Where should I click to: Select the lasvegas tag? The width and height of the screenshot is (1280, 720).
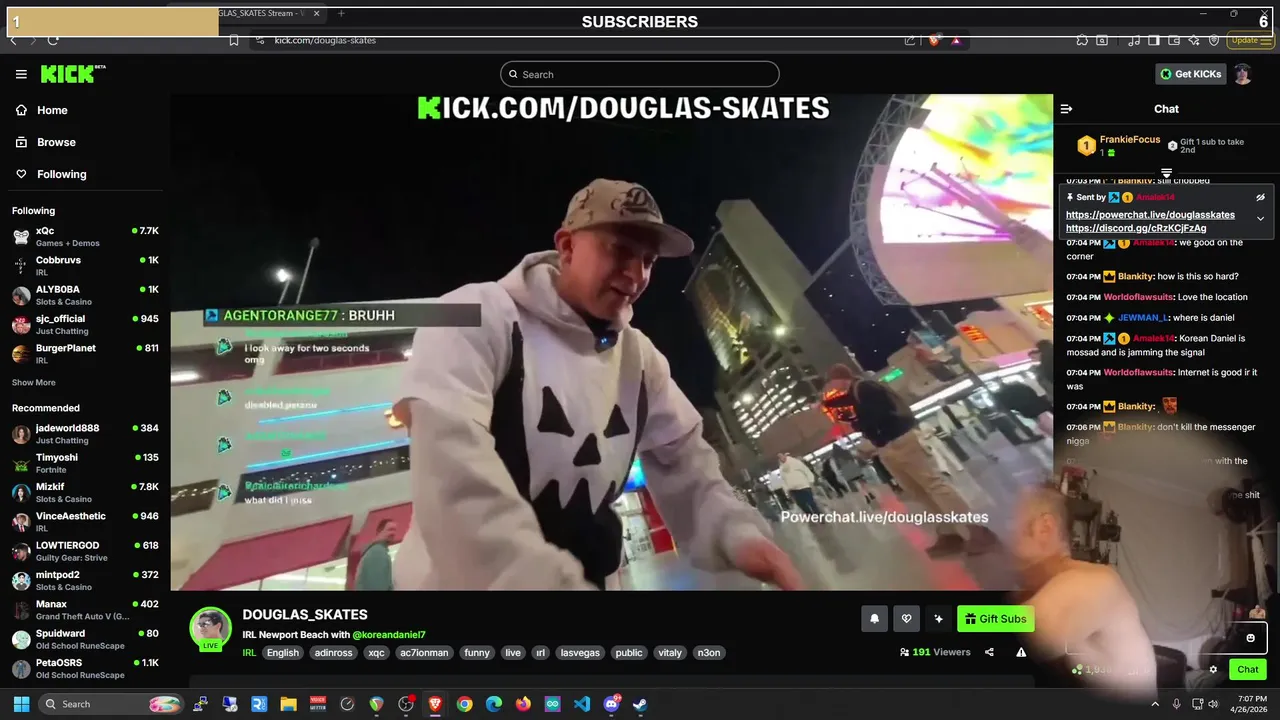pyautogui.click(x=580, y=653)
